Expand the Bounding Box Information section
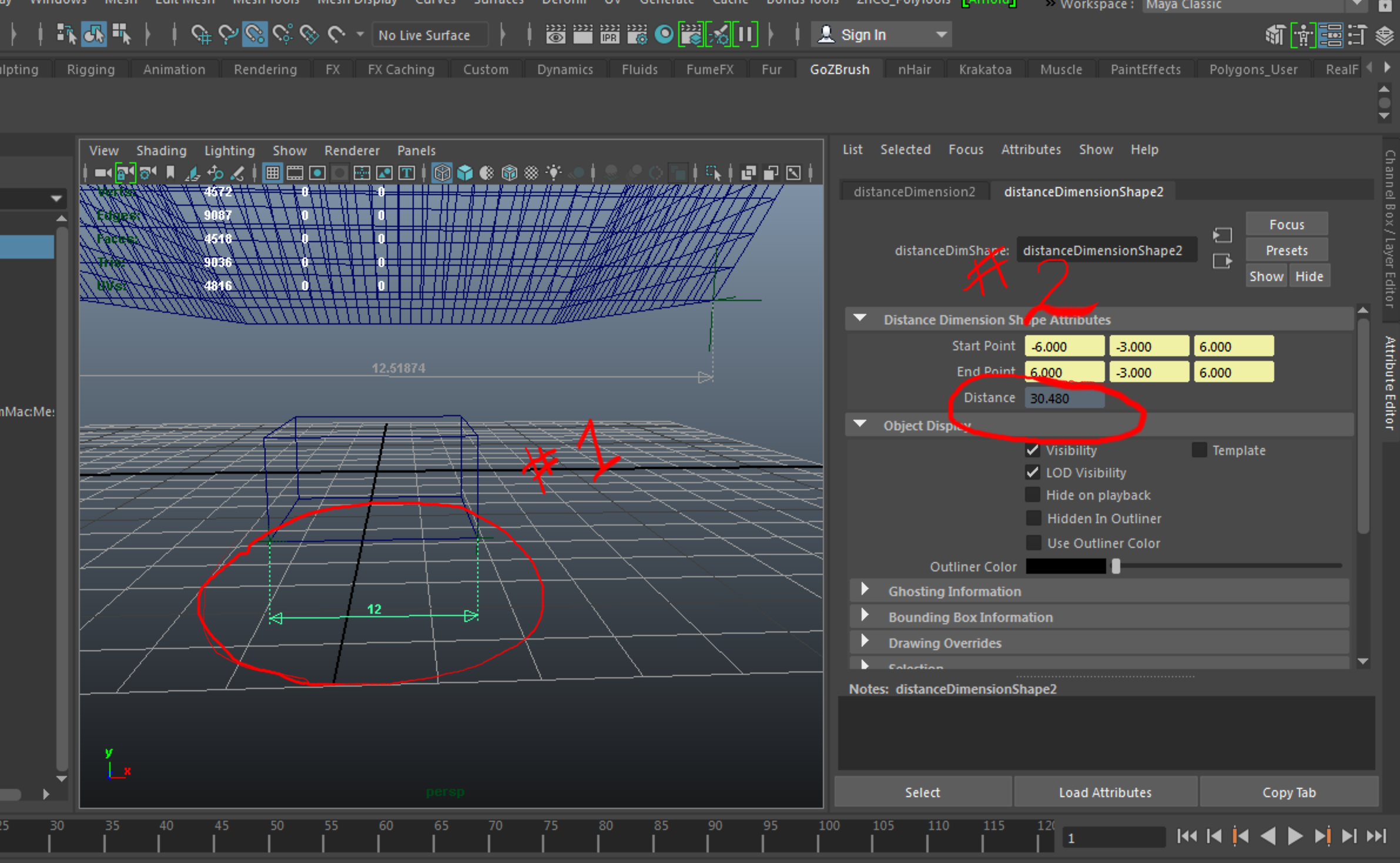The height and width of the screenshot is (863, 1400). pyautogui.click(x=864, y=617)
